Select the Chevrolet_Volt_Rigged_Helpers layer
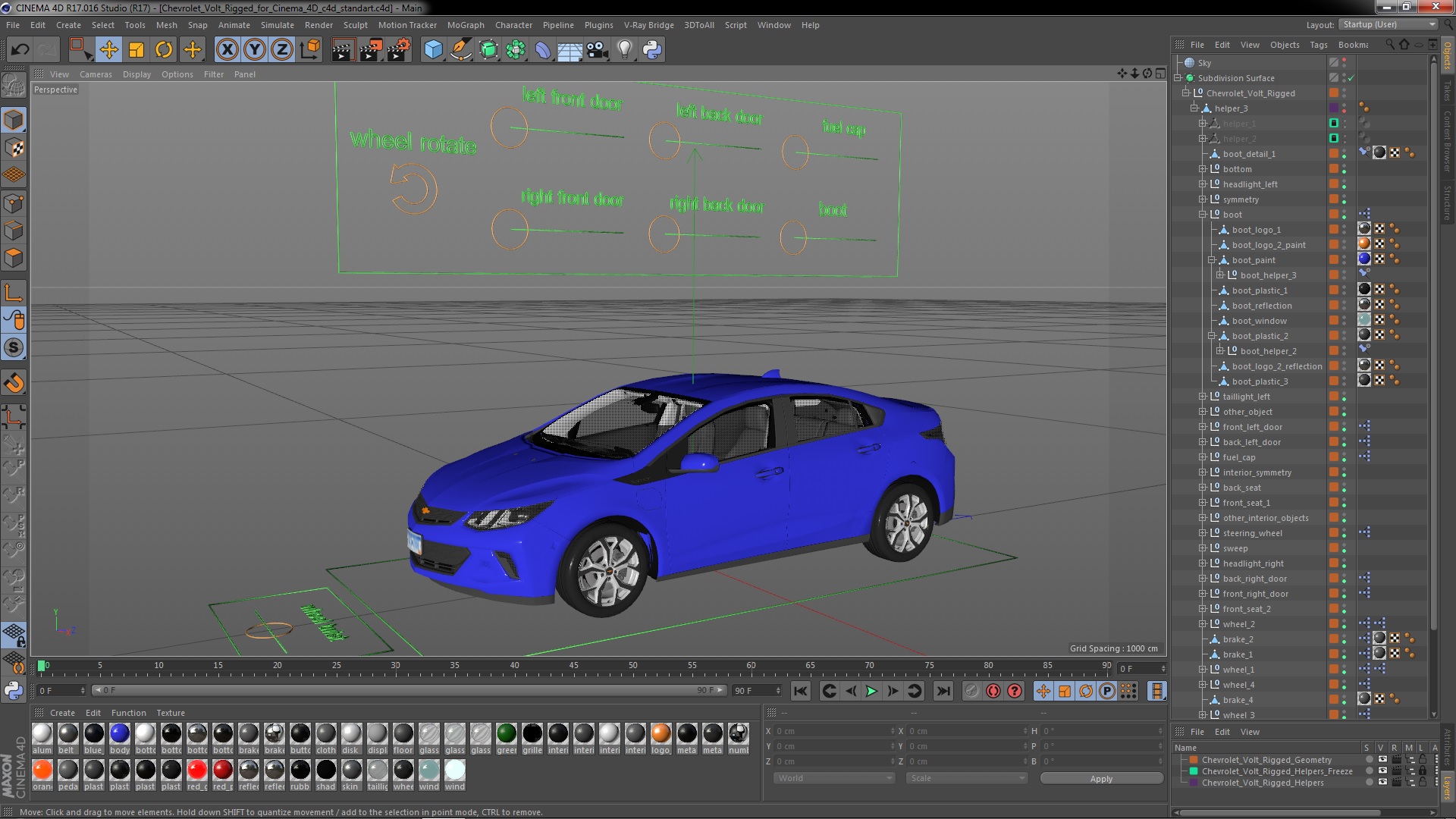Screen dimensions: 1456x819 click(x=1263, y=783)
